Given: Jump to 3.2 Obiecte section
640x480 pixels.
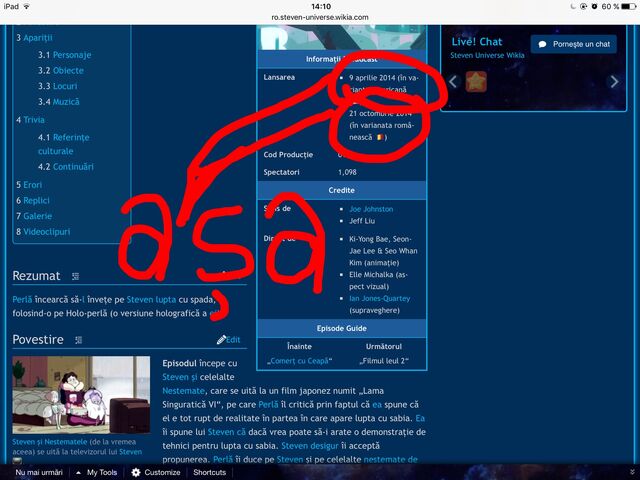Looking at the screenshot, I should pos(61,71).
